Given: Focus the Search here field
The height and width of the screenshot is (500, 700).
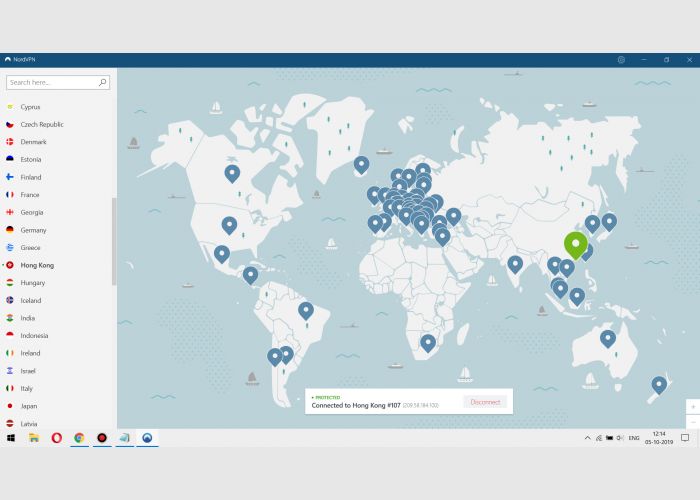Looking at the screenshot, I should 58,82.
